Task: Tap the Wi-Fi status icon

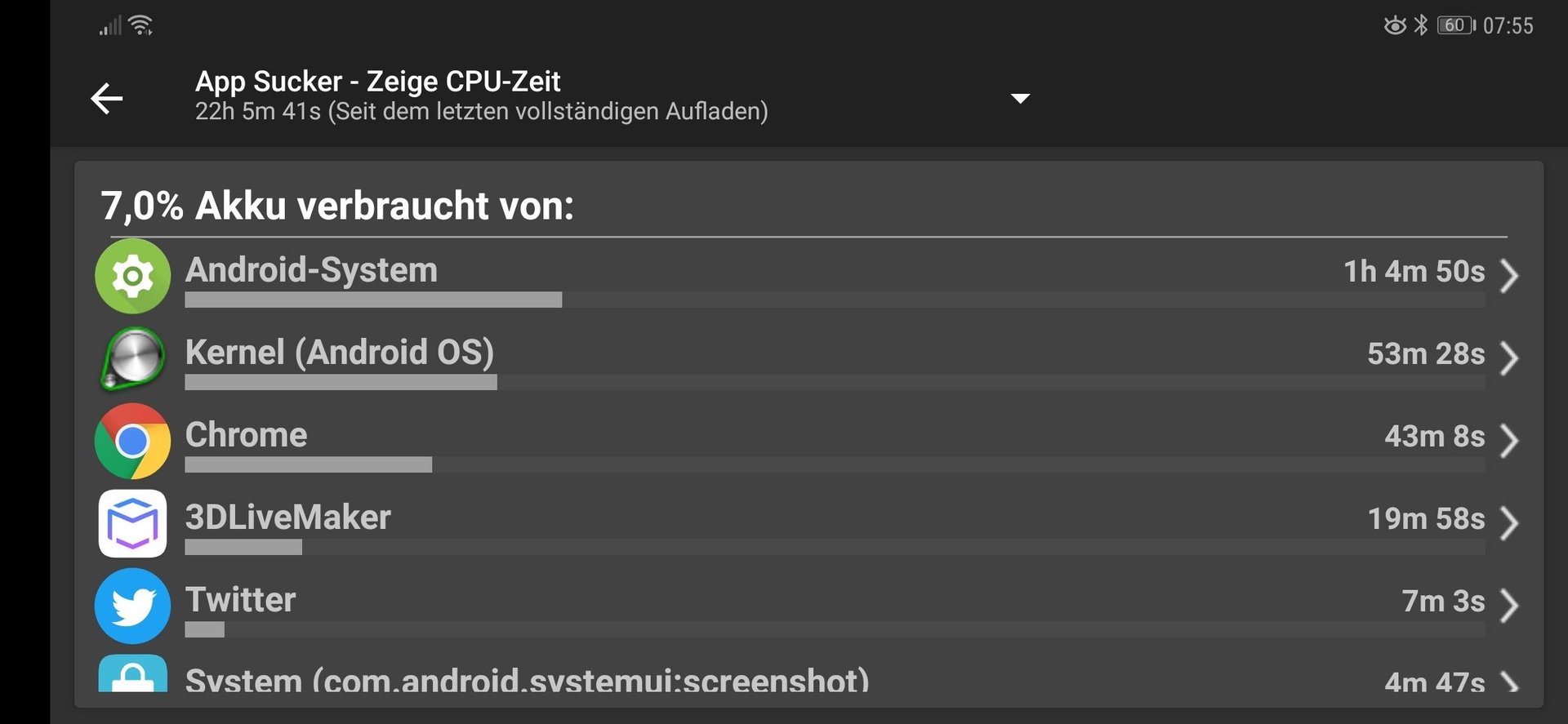Action: (141, 25)
